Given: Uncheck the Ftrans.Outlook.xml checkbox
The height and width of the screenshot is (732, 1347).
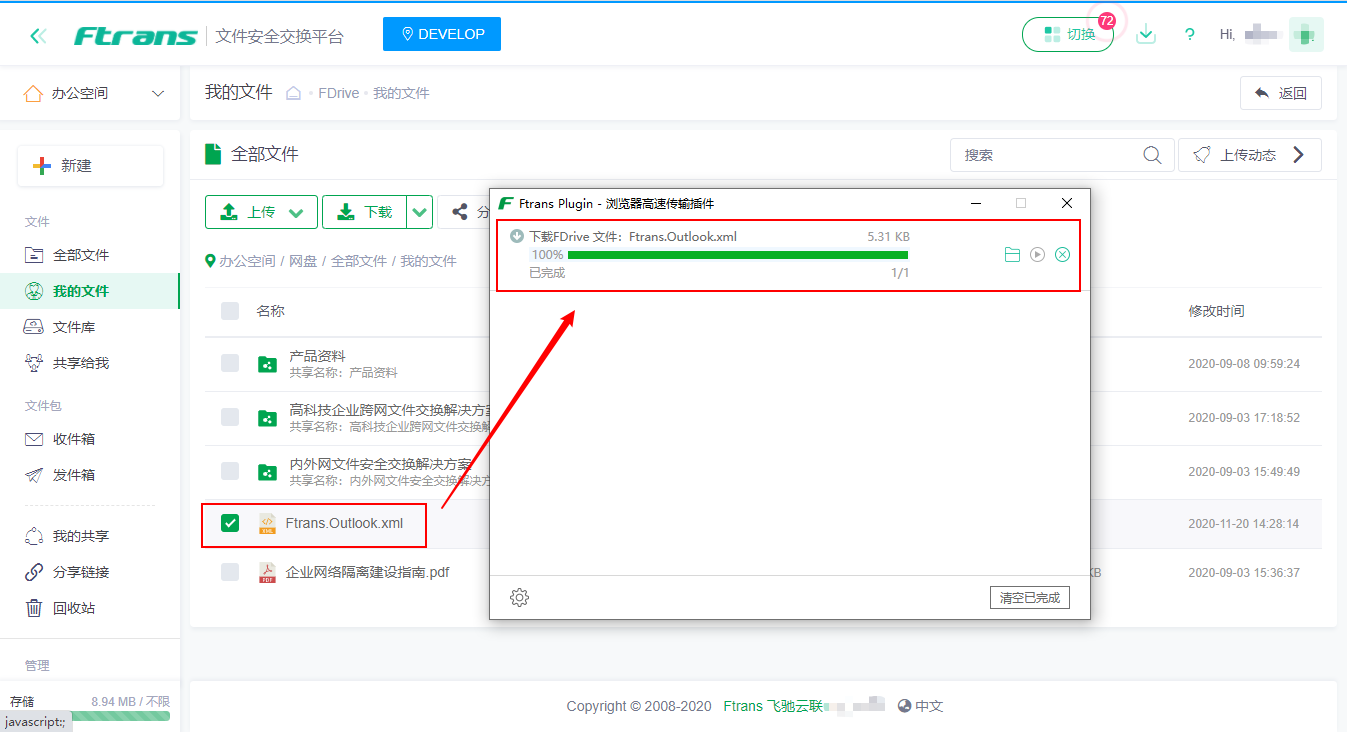Looking at the screenshot, I should 230,523.
